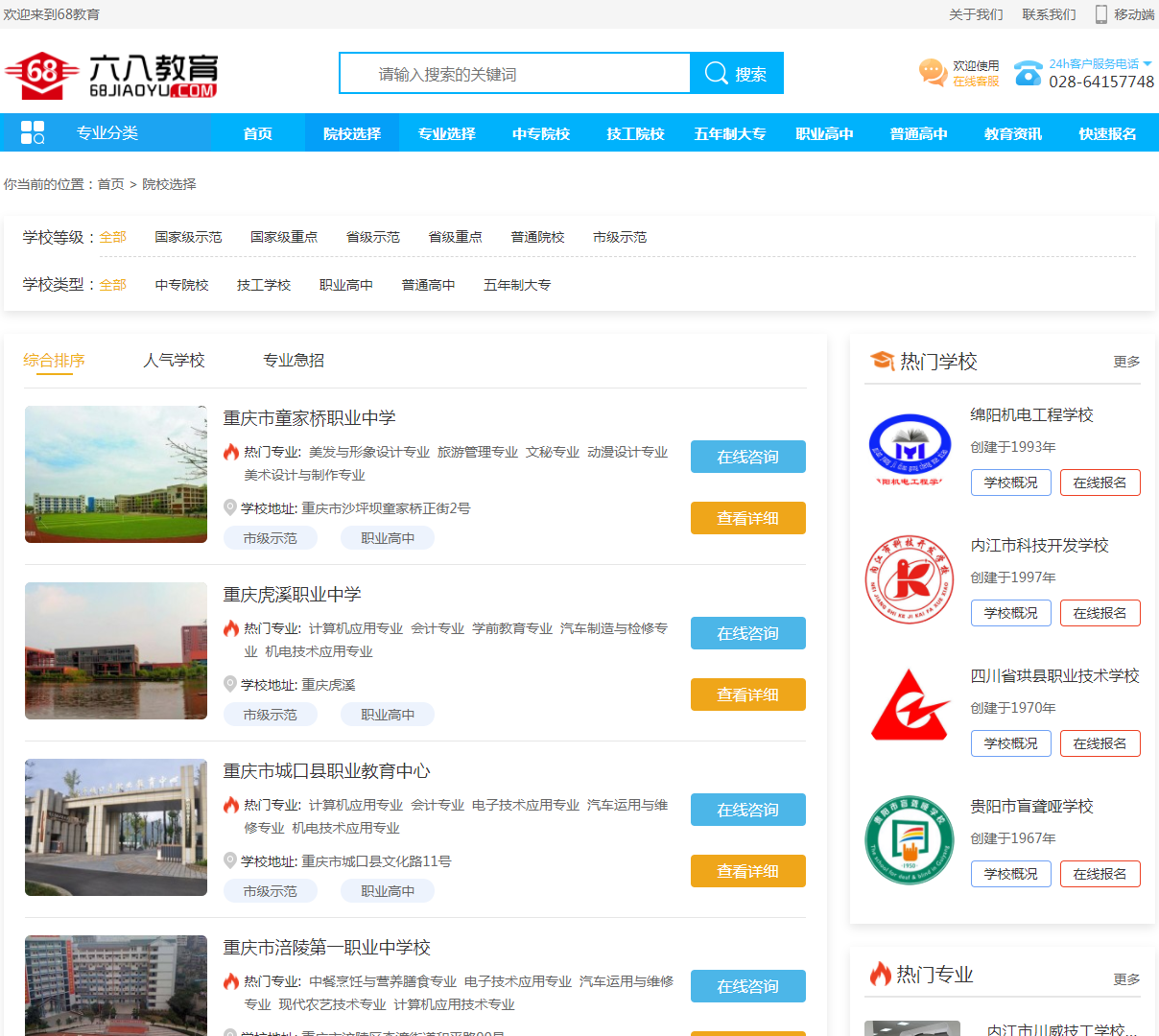Screen dimensions: 1159x1036
Task: Open 五年制大专 navigation item
Action: click(x=730, y=133)
